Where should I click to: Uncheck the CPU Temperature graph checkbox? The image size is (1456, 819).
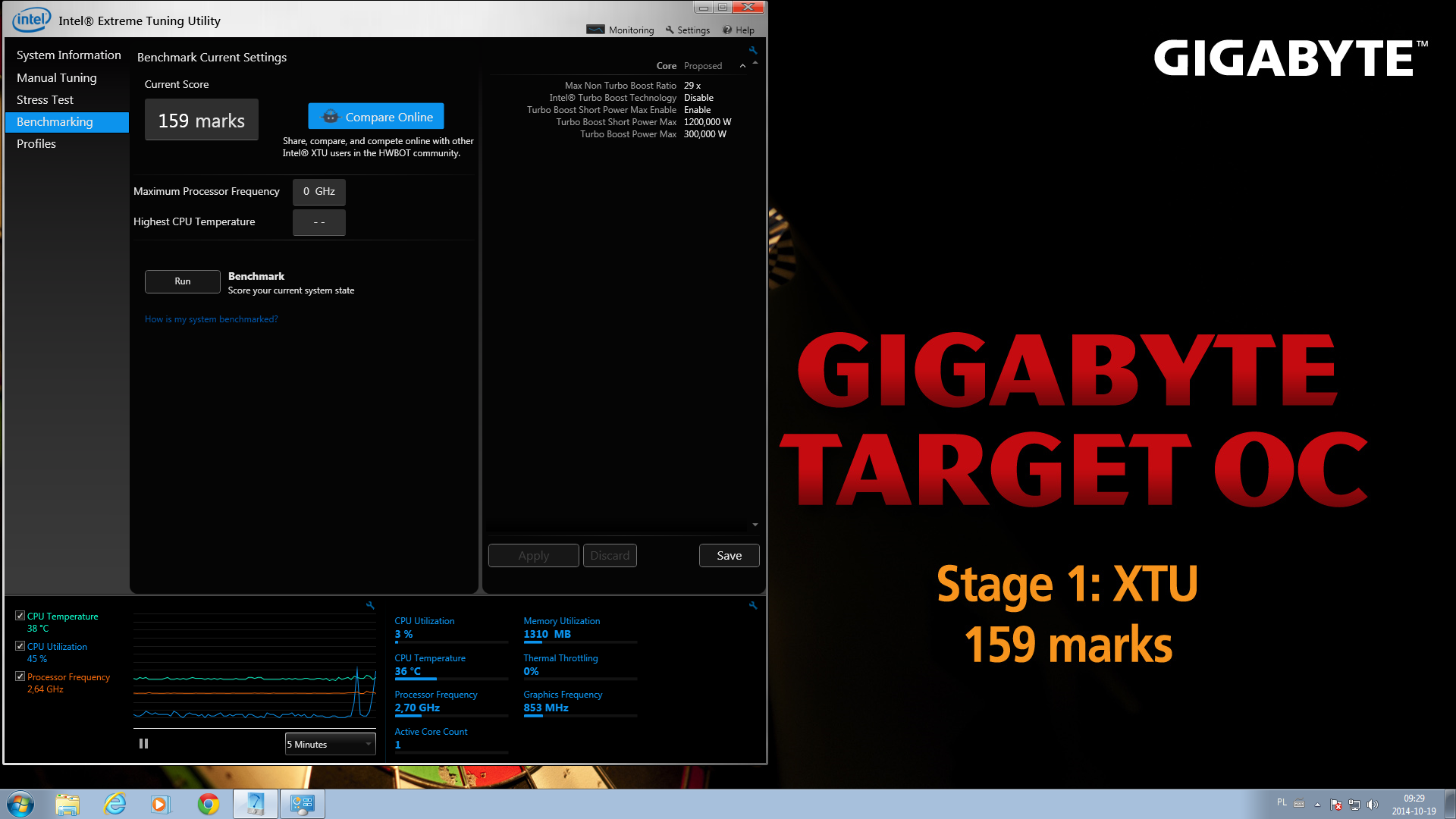point(20,616)
